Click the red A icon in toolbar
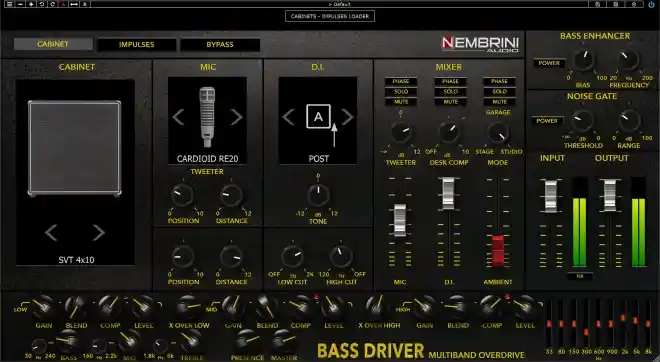660x362 pixels. click(63, 4)
